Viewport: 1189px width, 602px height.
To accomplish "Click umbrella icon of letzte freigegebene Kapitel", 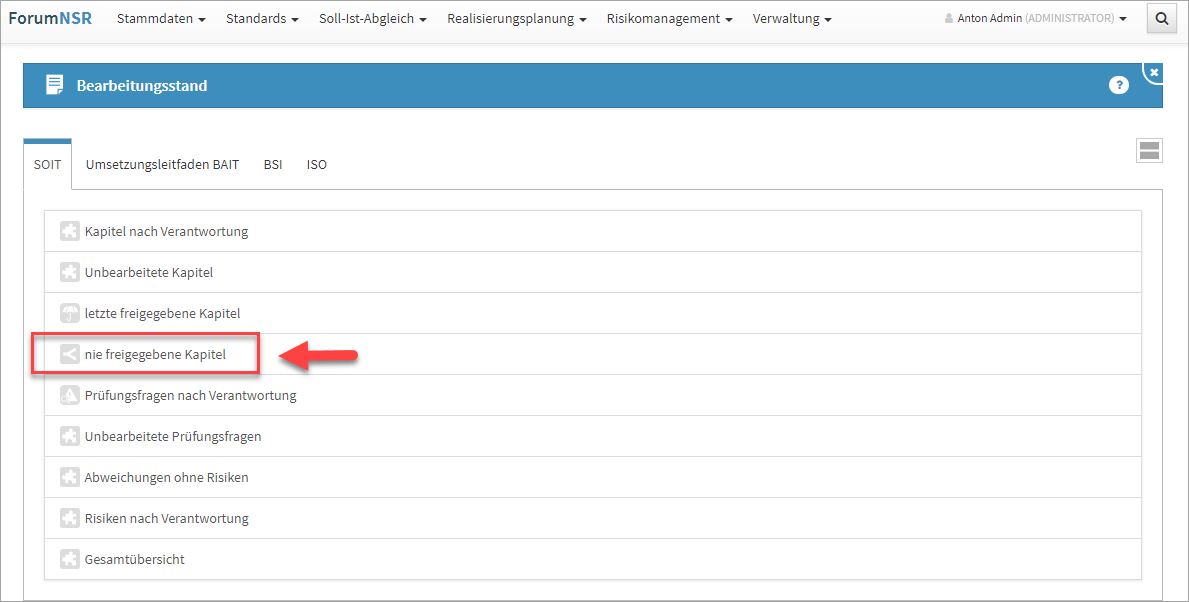I will (x=70, y=313).
